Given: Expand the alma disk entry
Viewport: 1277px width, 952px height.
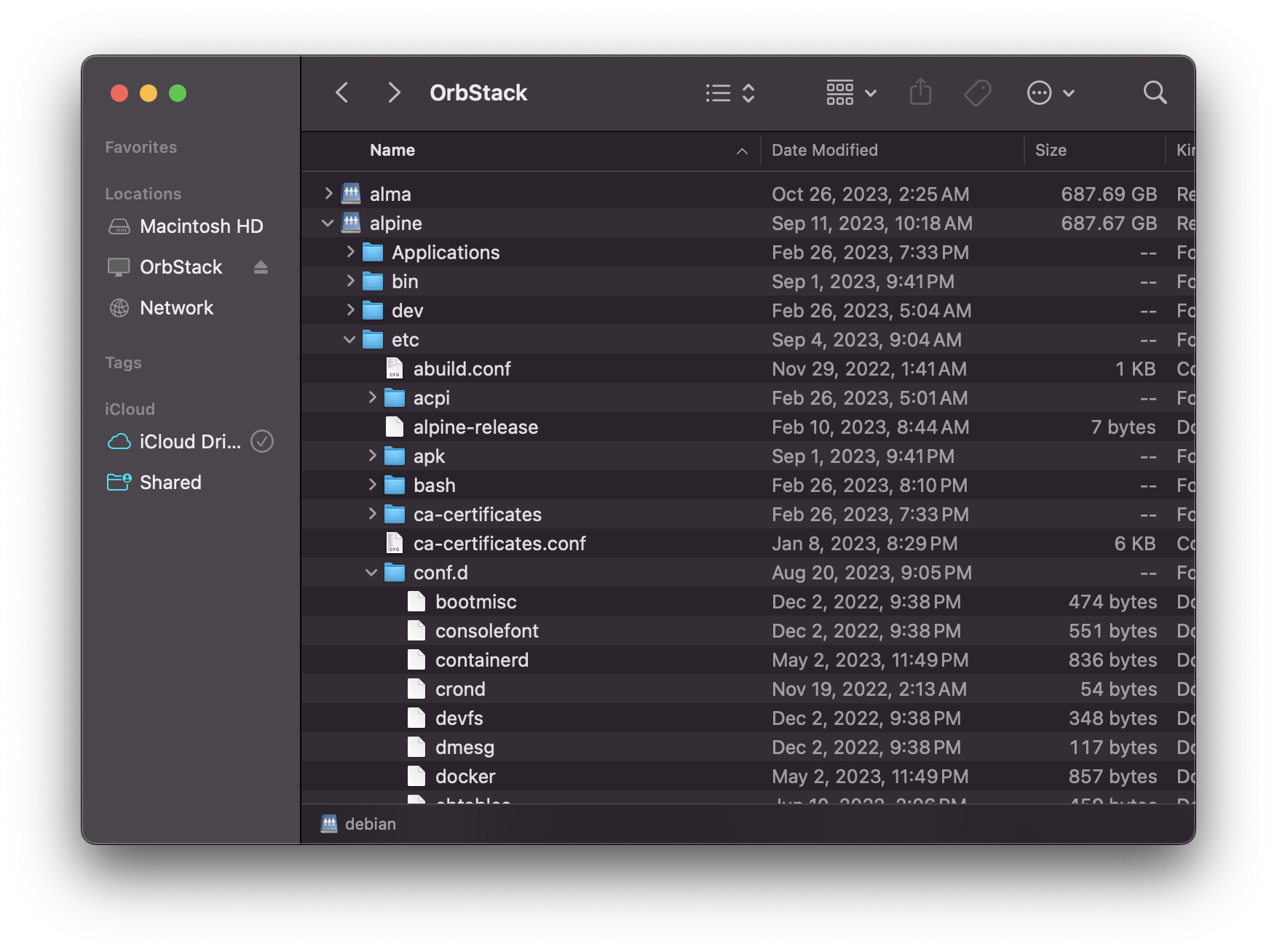Looking at the screenshot, I should pyautogui.click(x=328, y=194).
